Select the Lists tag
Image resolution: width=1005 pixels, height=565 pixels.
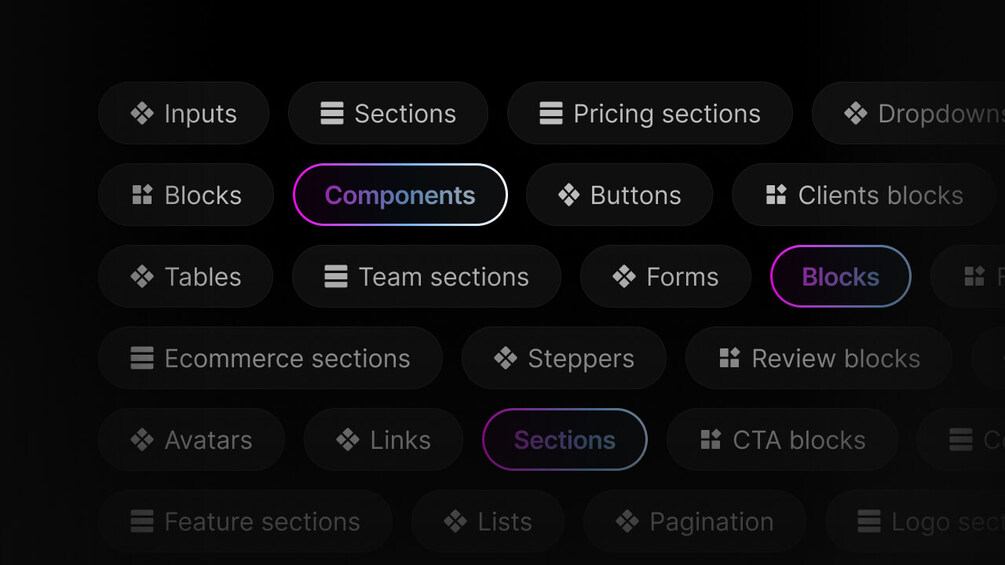pos(488,521)
